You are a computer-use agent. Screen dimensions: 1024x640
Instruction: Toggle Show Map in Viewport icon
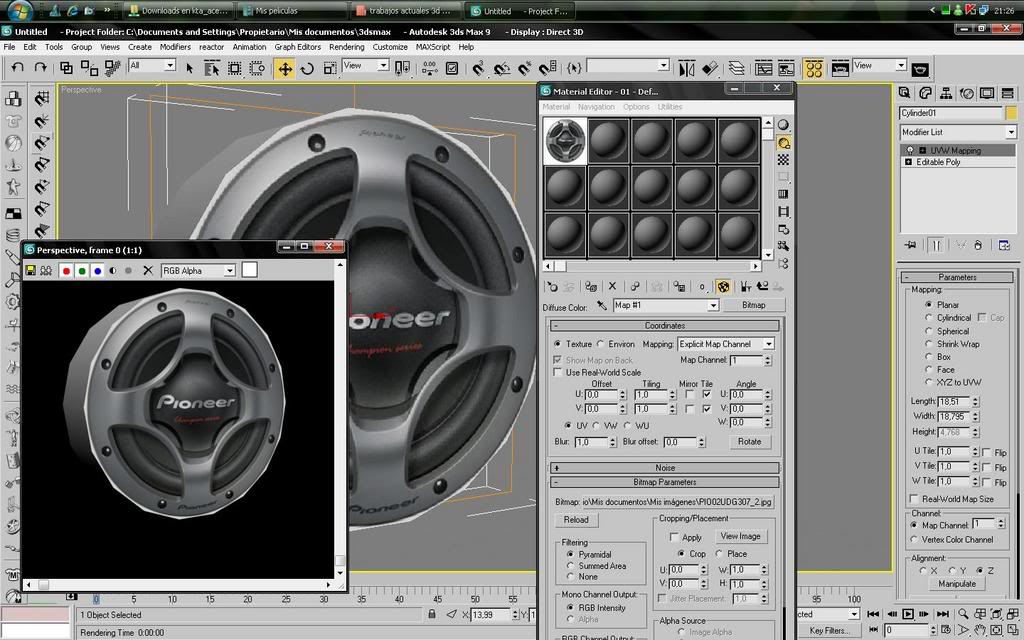(723, 287)
